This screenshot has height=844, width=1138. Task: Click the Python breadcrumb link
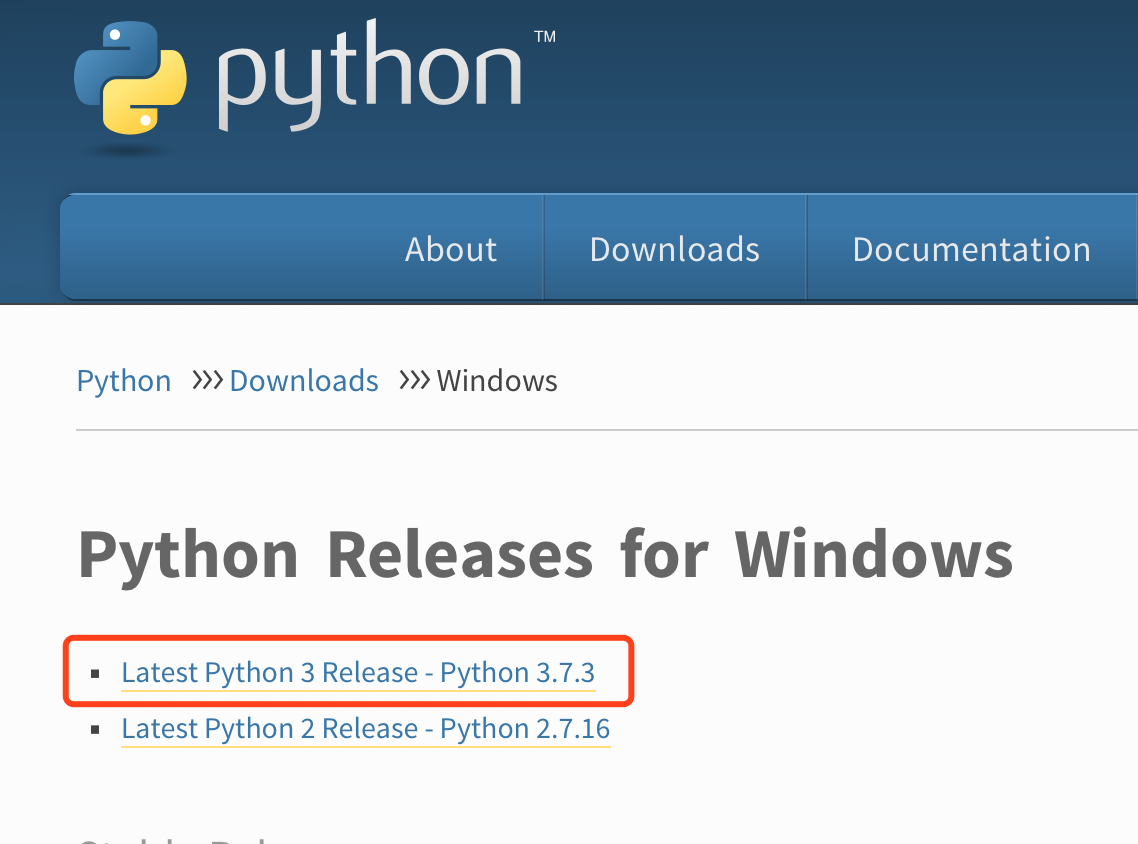[x=123, y=381]
